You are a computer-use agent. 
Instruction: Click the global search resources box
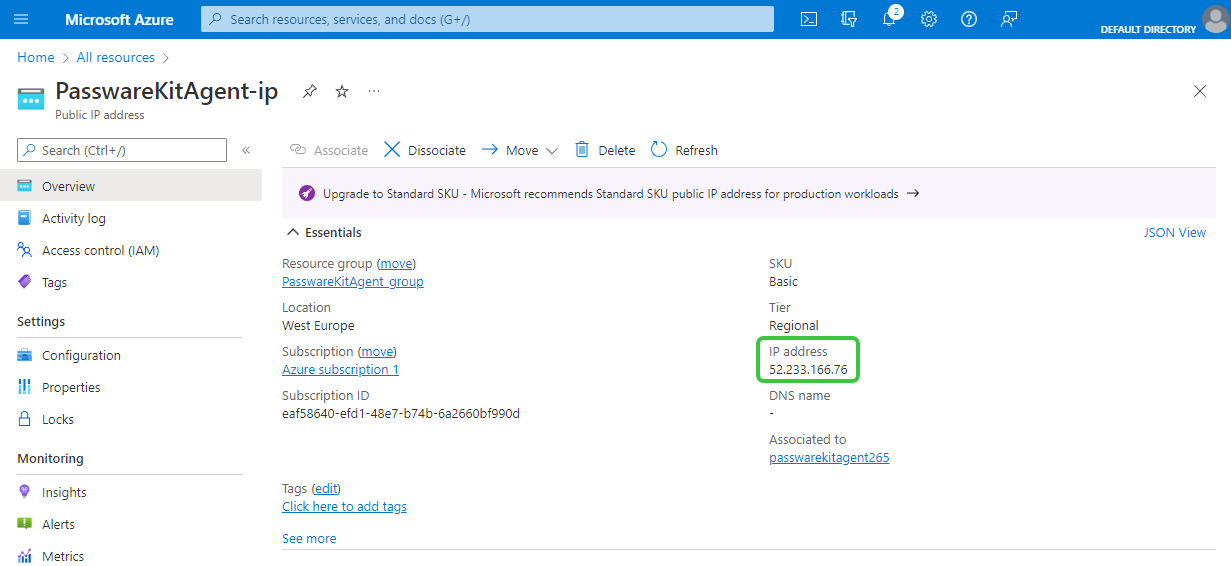pos(487,19)
